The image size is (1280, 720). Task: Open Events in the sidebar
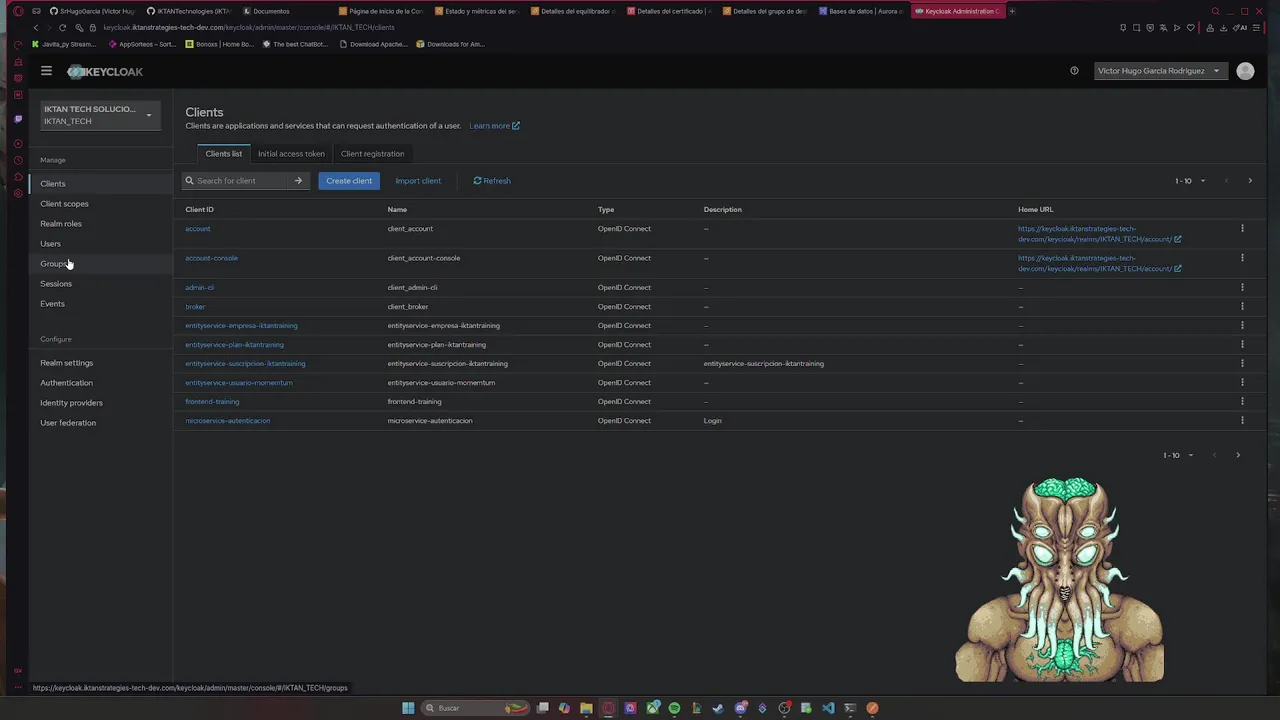click(x=52, y=304)
